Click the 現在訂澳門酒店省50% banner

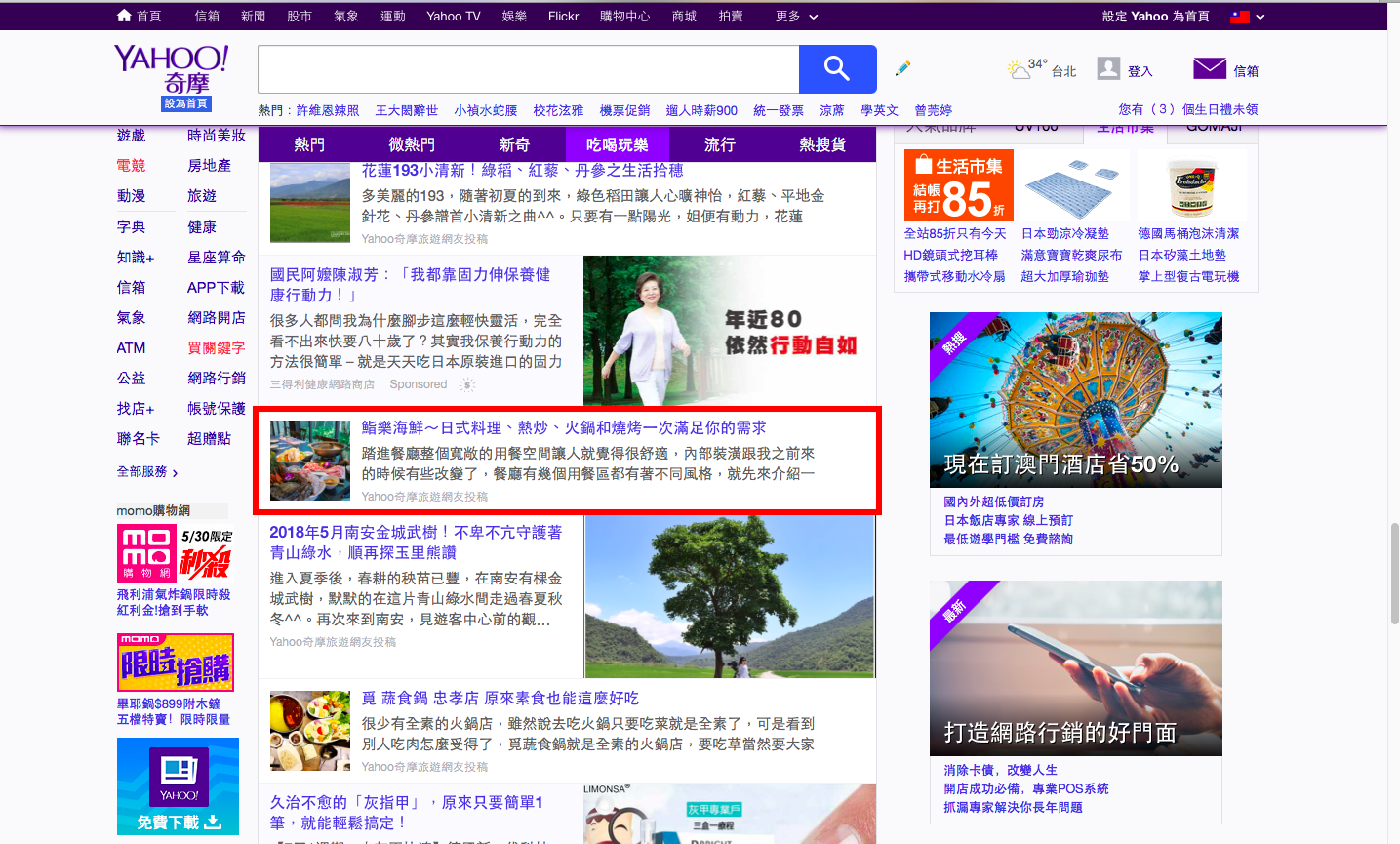point(1076,400)
